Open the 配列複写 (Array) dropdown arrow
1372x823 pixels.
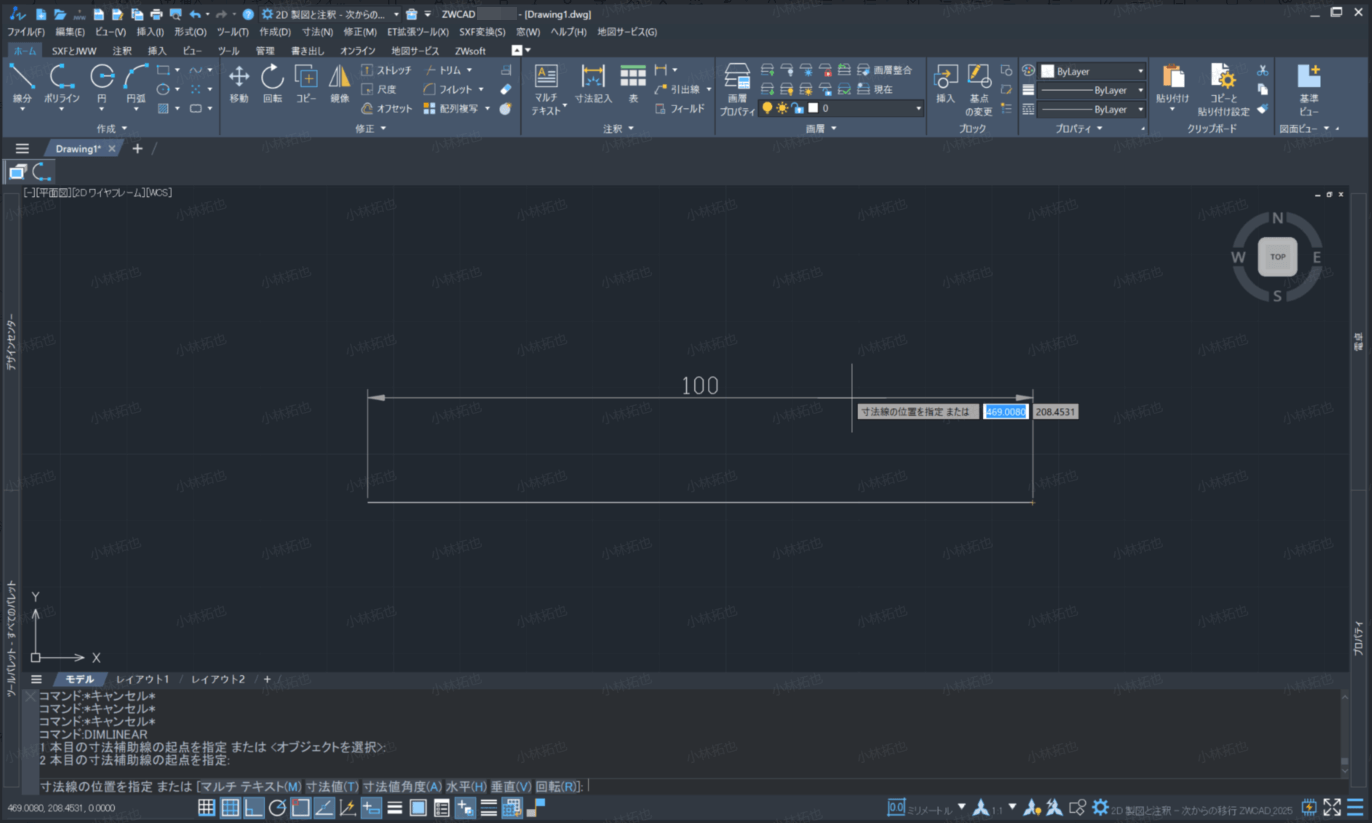tap(488, 108)
